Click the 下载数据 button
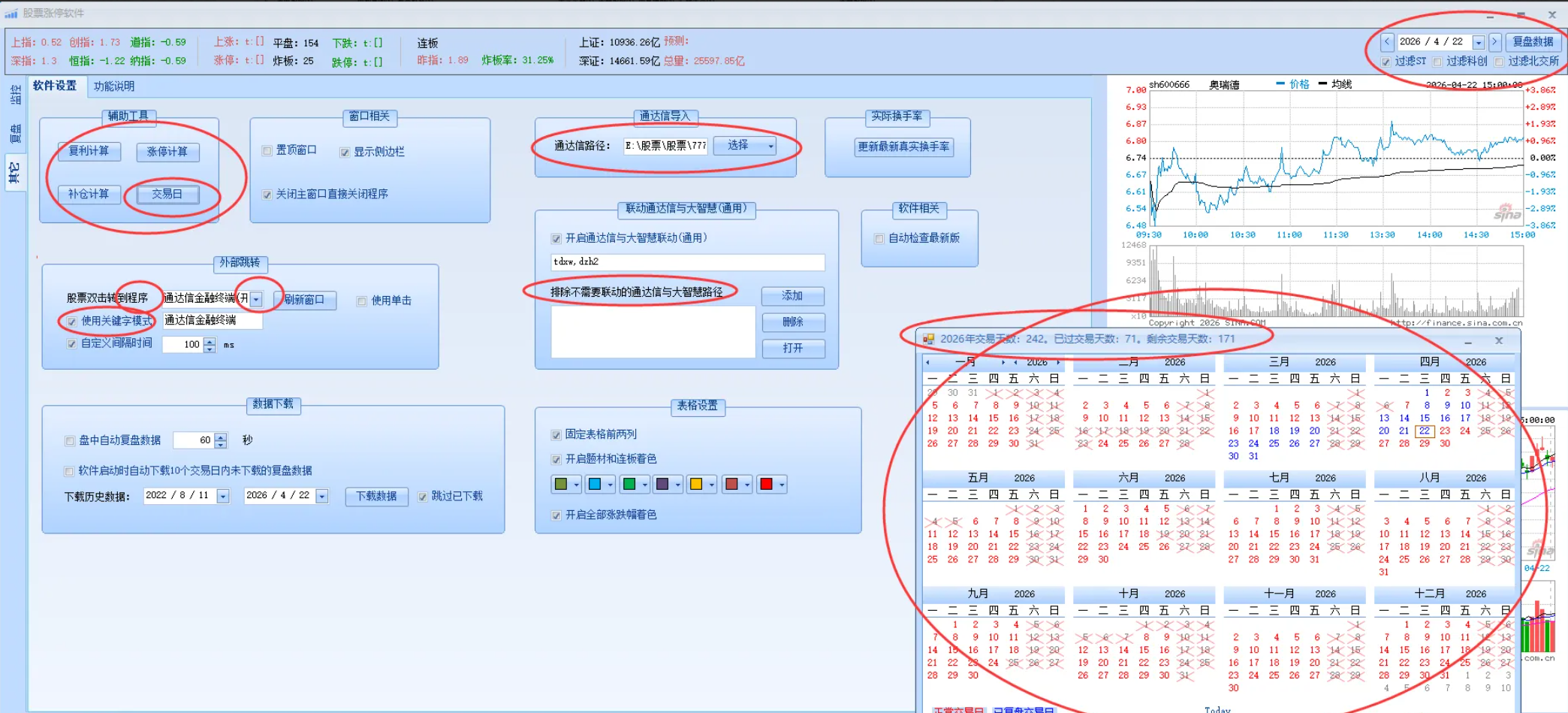 tap(376, 496)
